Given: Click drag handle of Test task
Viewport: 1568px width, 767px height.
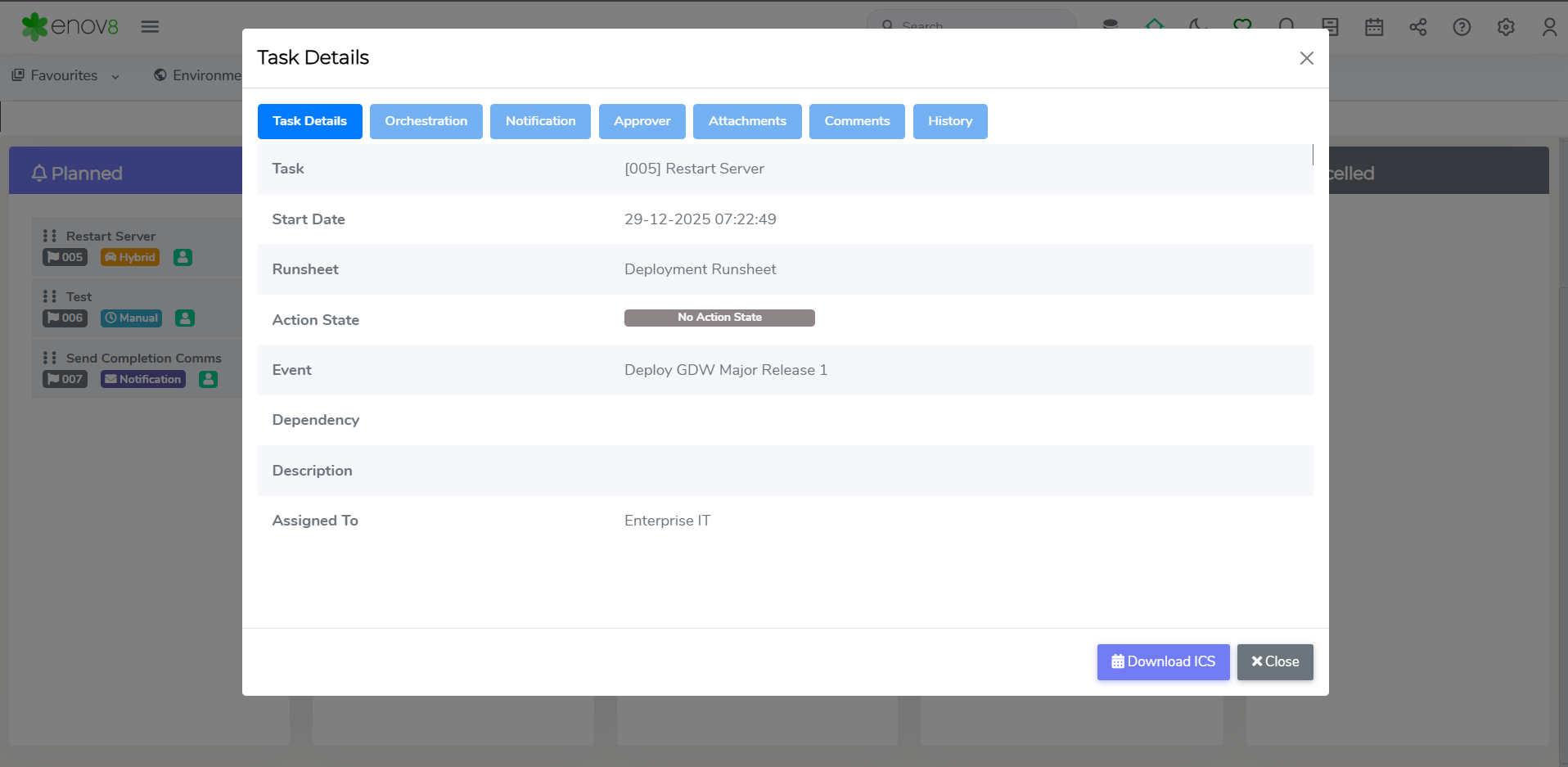Looking at the screenshot, I should point(50,296).
